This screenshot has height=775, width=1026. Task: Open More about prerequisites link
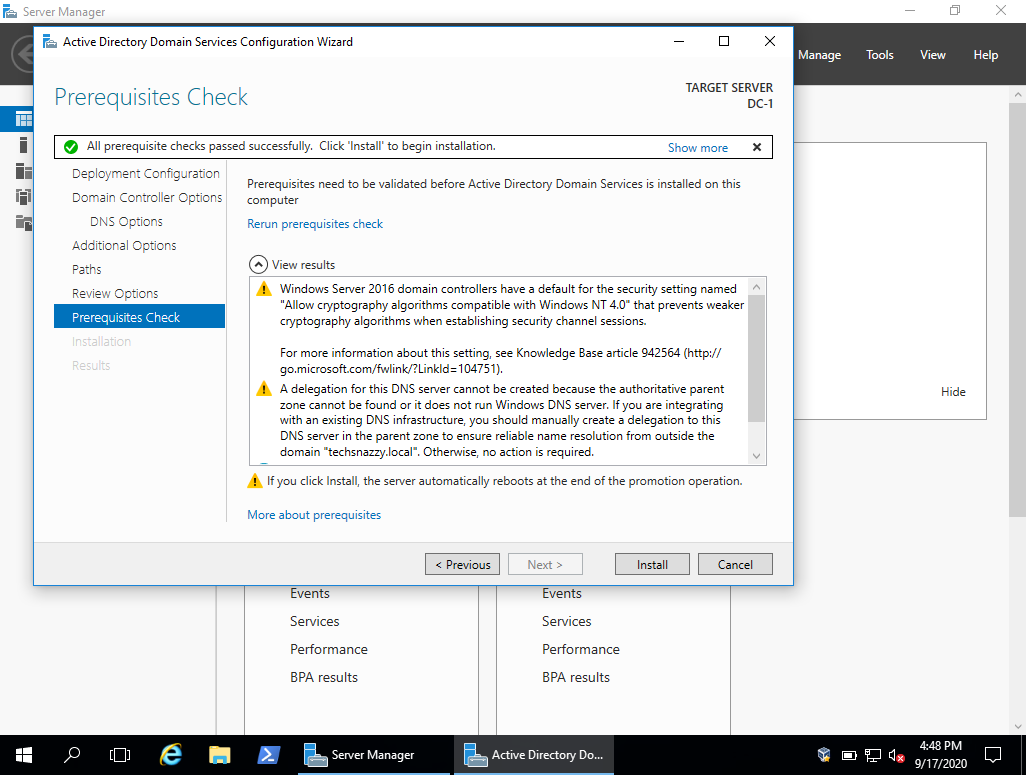tap(314, 515)
